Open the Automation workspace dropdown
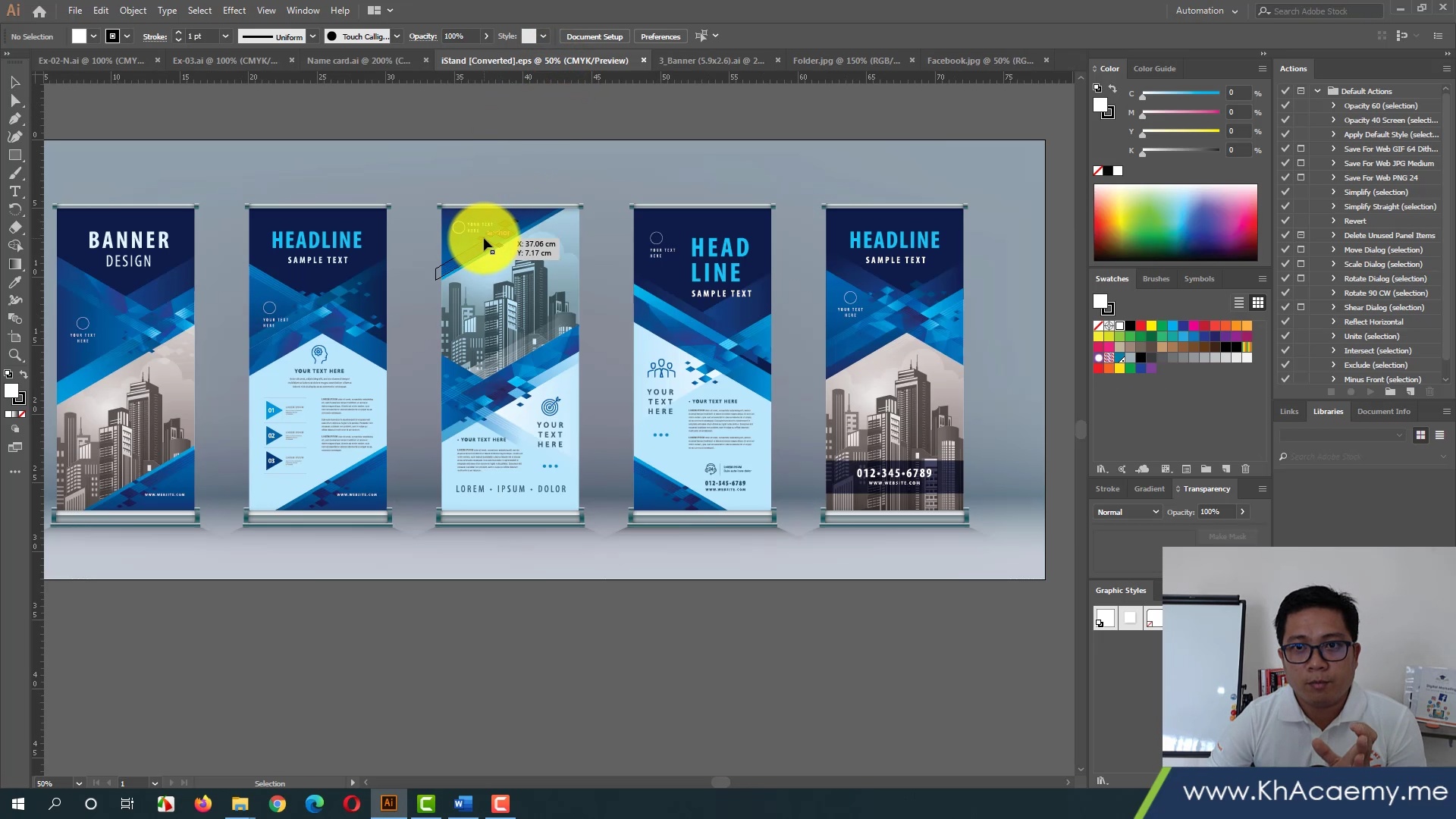The width and height of the screenshot is (1456, 819). 1207,11
